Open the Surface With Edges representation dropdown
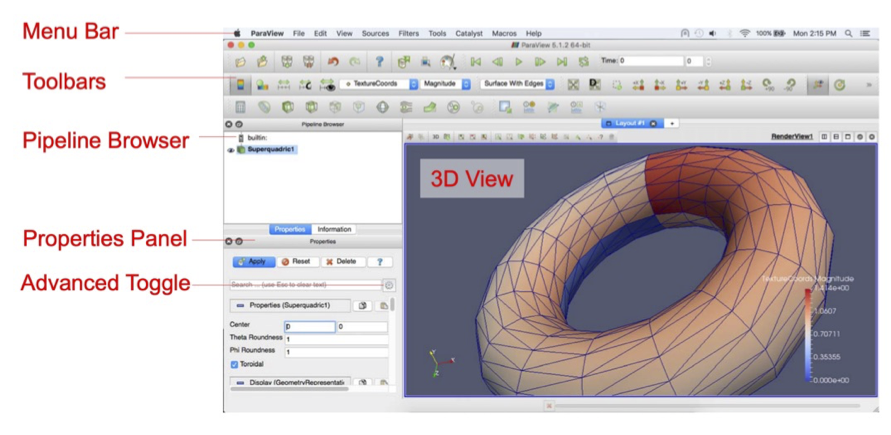 coord(518,85)
